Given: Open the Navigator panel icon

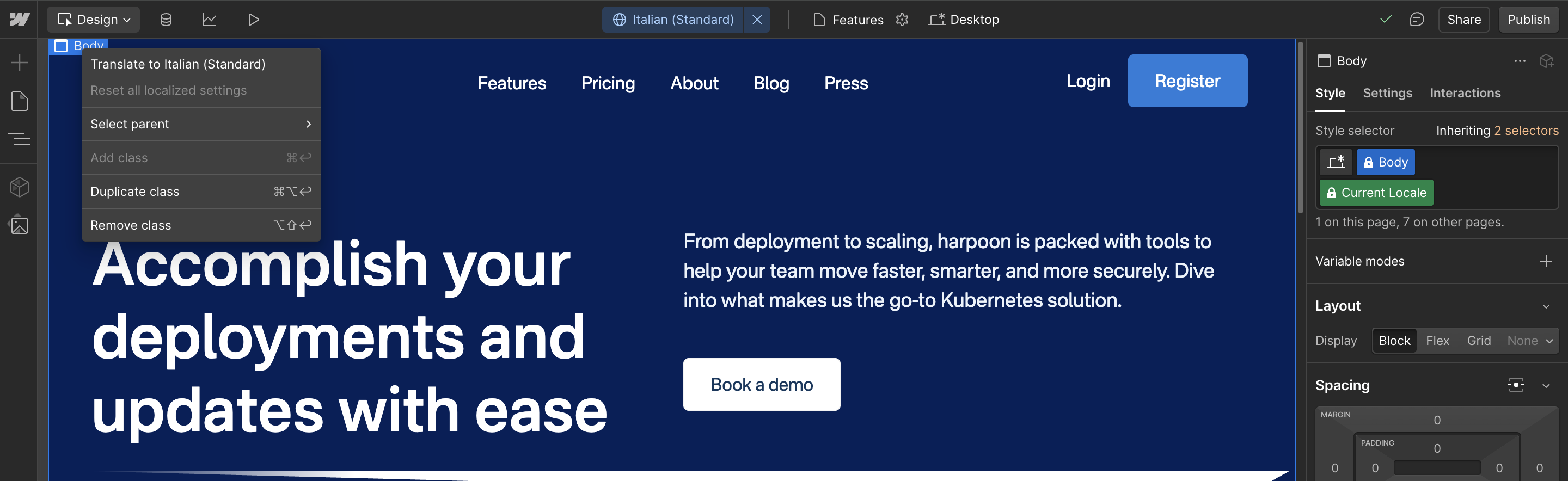Looking at the screenshot, I should click(20, 139).
